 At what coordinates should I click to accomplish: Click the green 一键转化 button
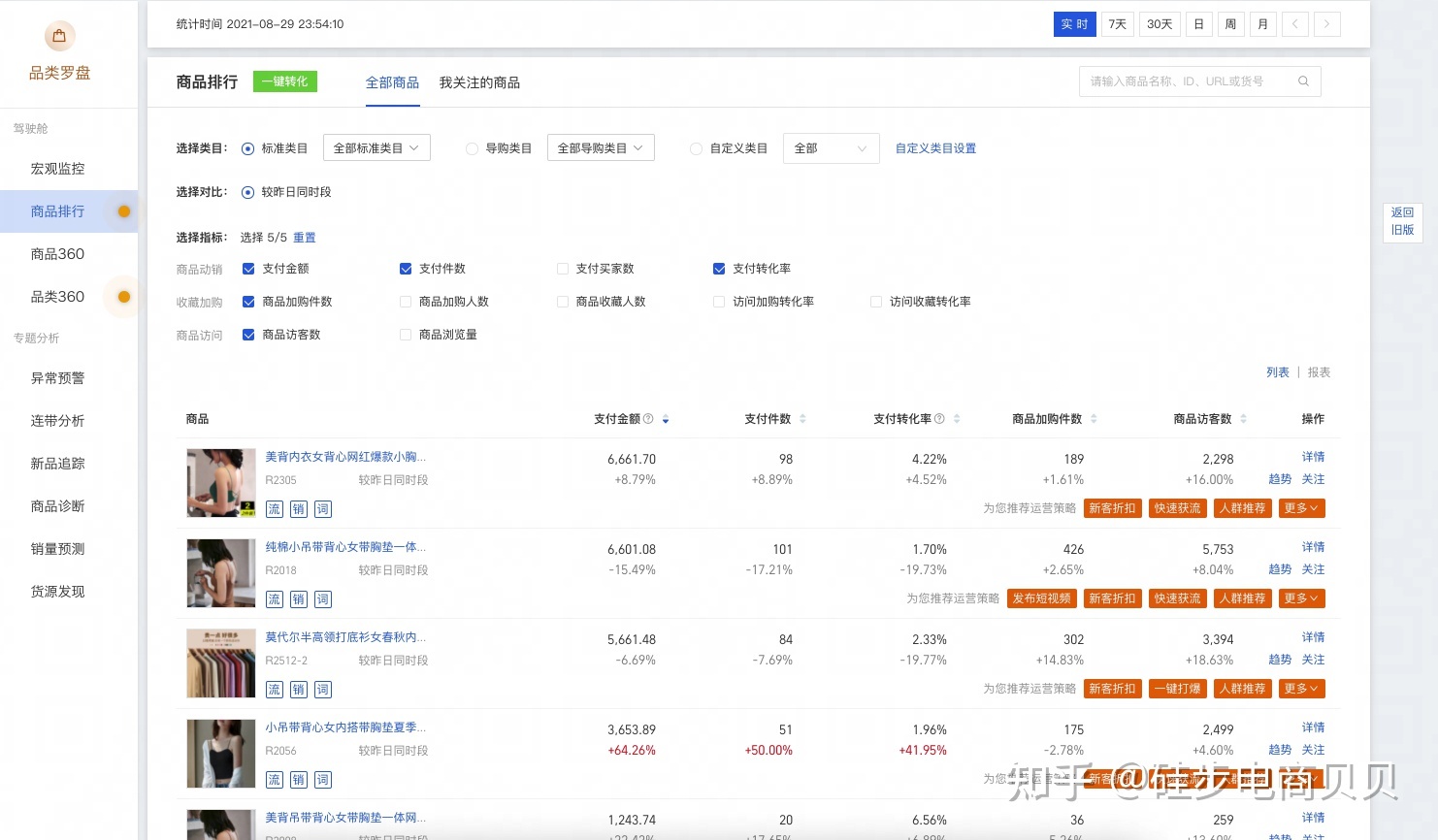tap(284, 81)
